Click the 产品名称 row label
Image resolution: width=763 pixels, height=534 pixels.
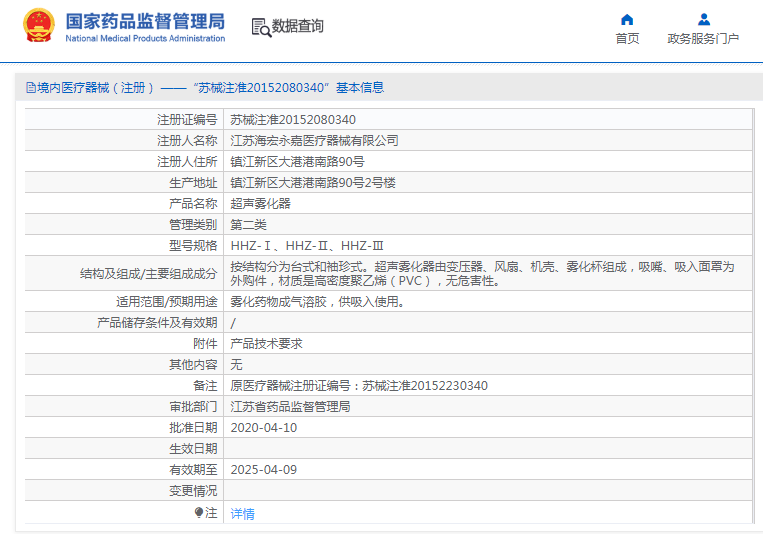click(x=193, y=203)
